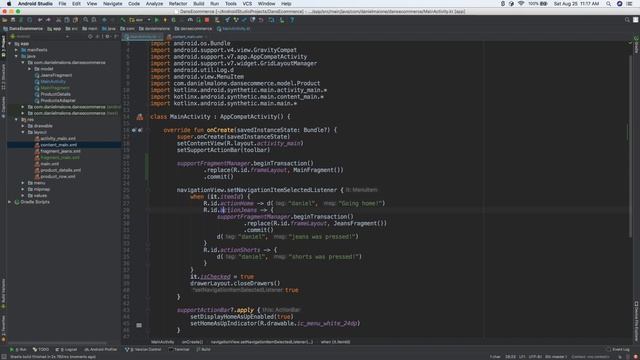Collapse the java folder node
Image resolution: width=640 pixels, height=360 pixels.
(x=16, y=56)
